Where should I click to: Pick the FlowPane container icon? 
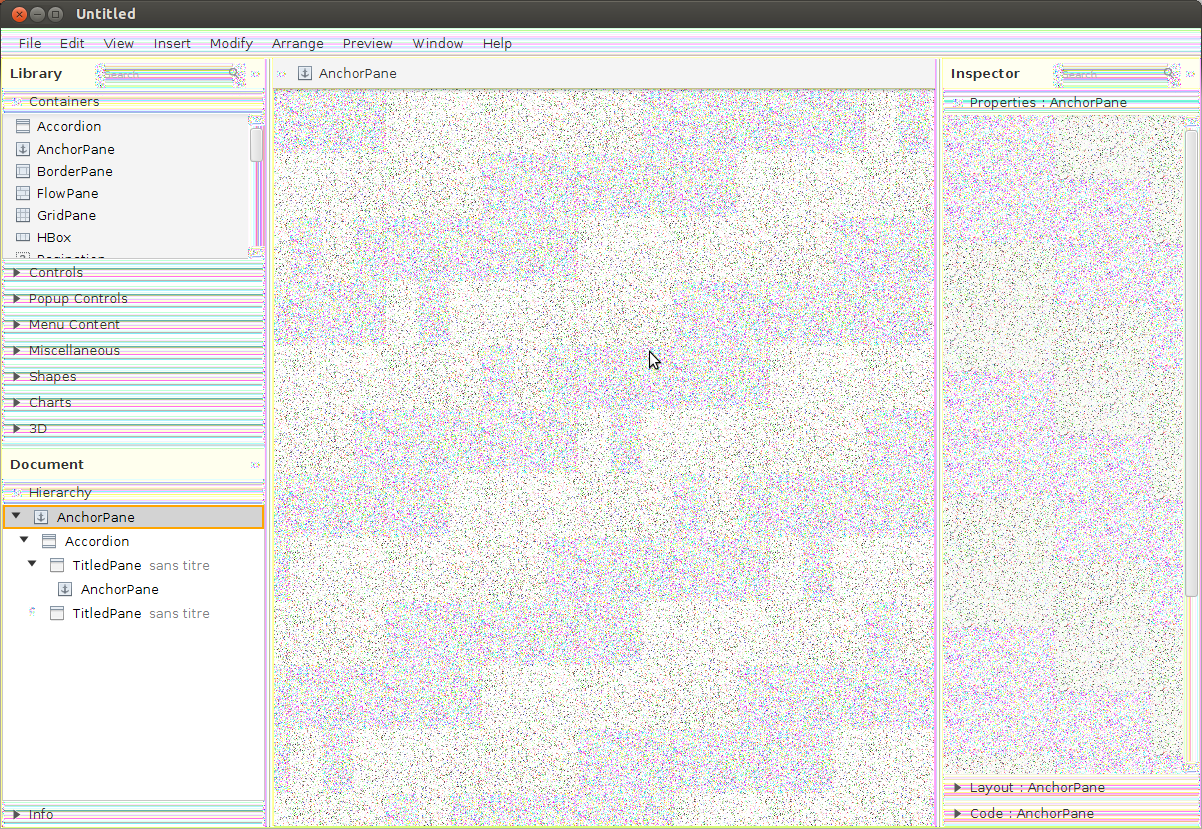[x=24, y=193]
